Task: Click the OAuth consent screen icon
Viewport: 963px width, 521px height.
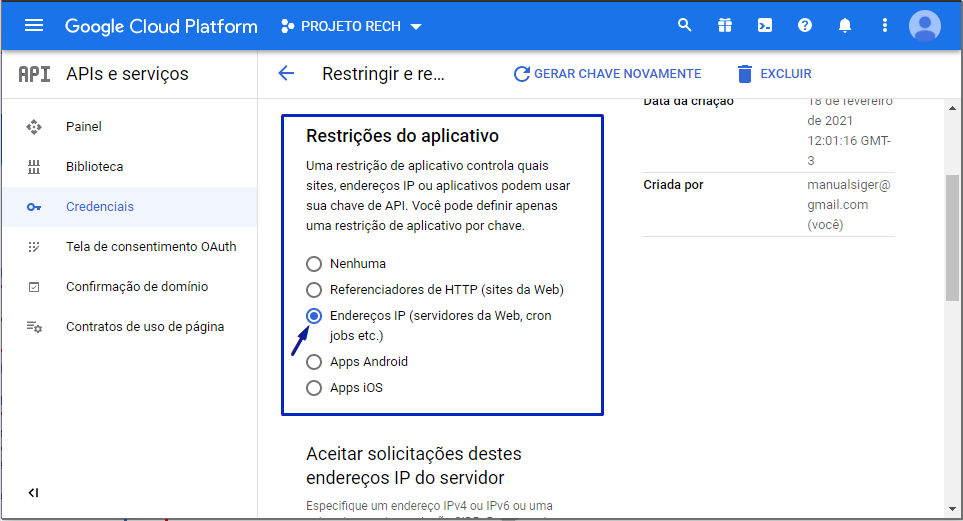Action: coord(34,247)
